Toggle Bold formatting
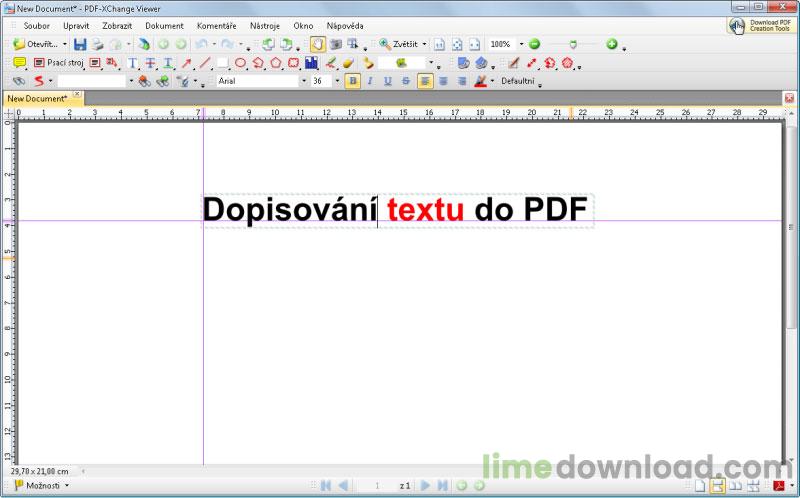The width and height of the screenshot is (800, 498). 353,81
